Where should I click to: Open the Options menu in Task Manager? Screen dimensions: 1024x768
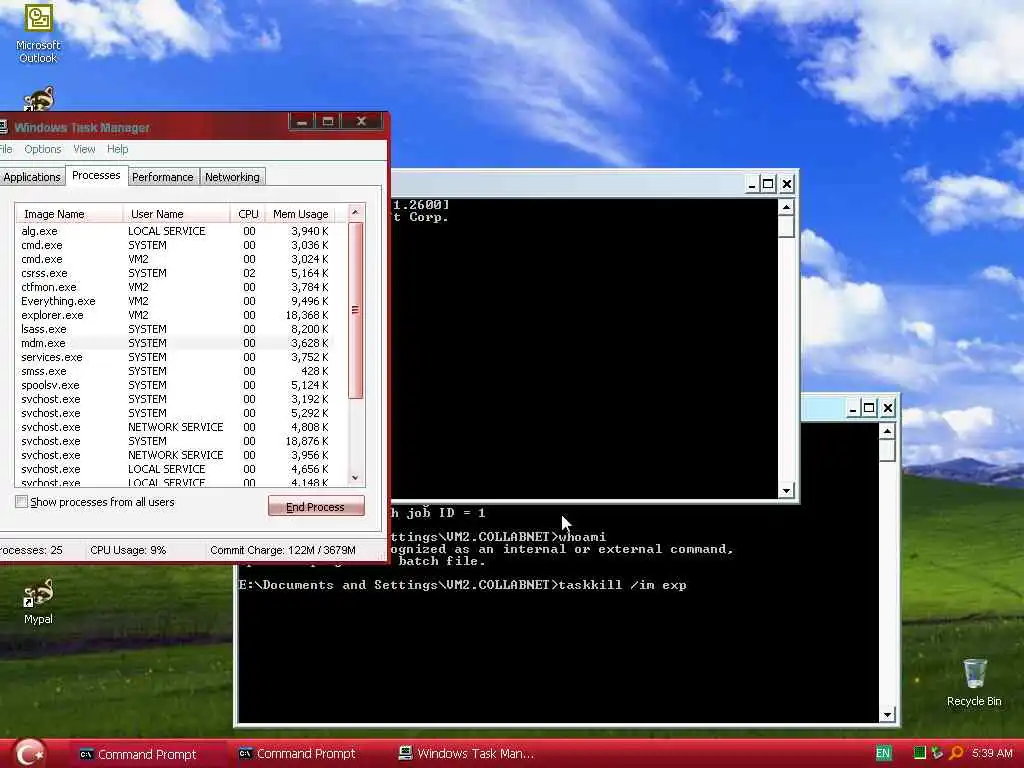pyautogui.click(x=42, y=149)
